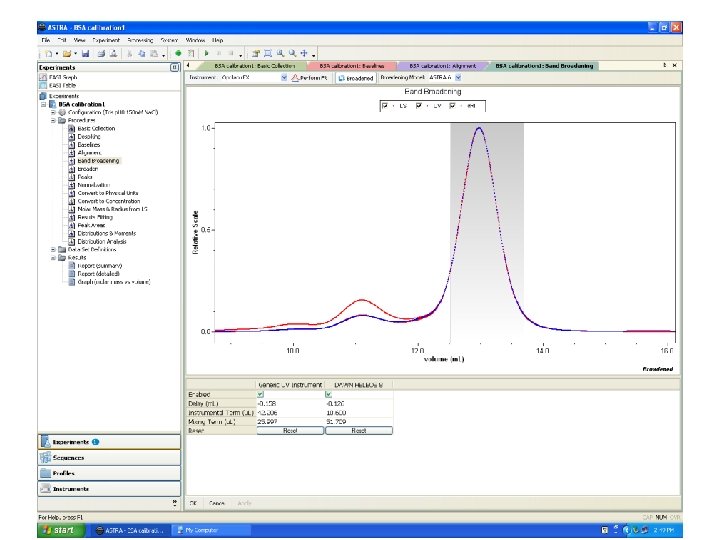The height and width of the screenshot is (540, 720).
Task: Collapse the Procedures folder node
Action: [53, 120]
